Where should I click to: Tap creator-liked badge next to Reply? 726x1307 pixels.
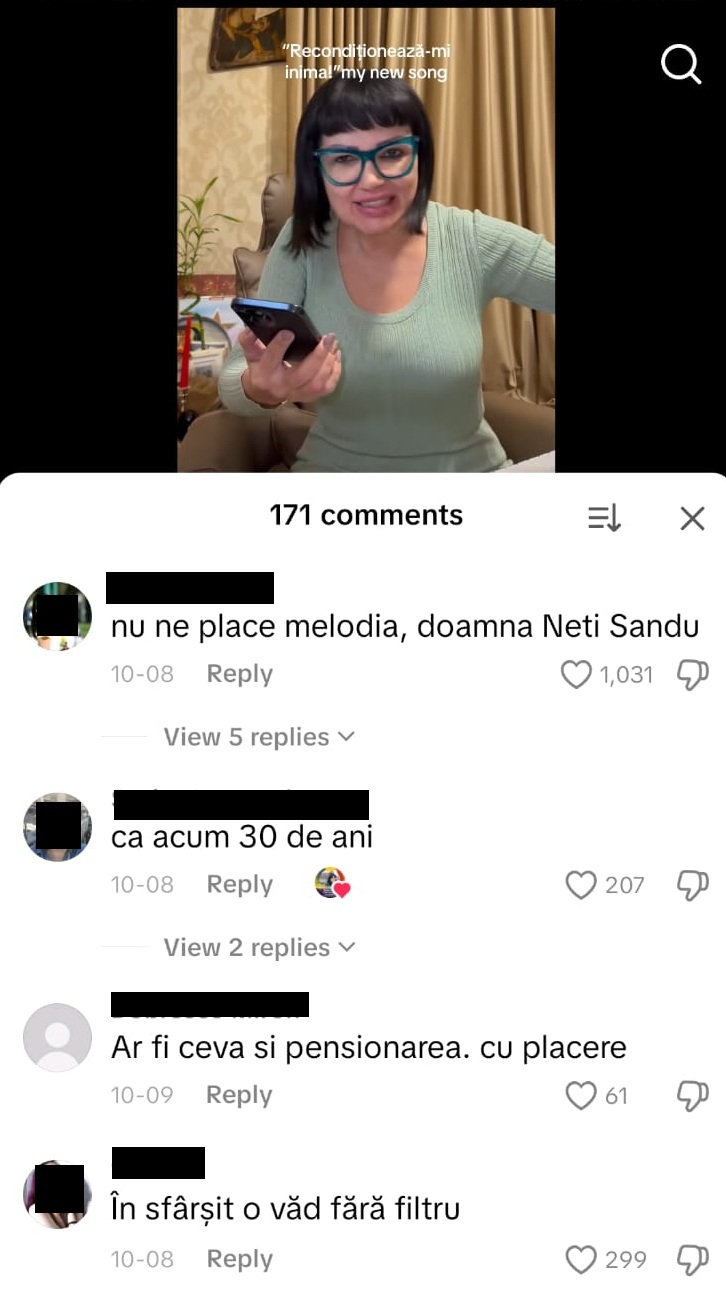[x=332, y=883]
